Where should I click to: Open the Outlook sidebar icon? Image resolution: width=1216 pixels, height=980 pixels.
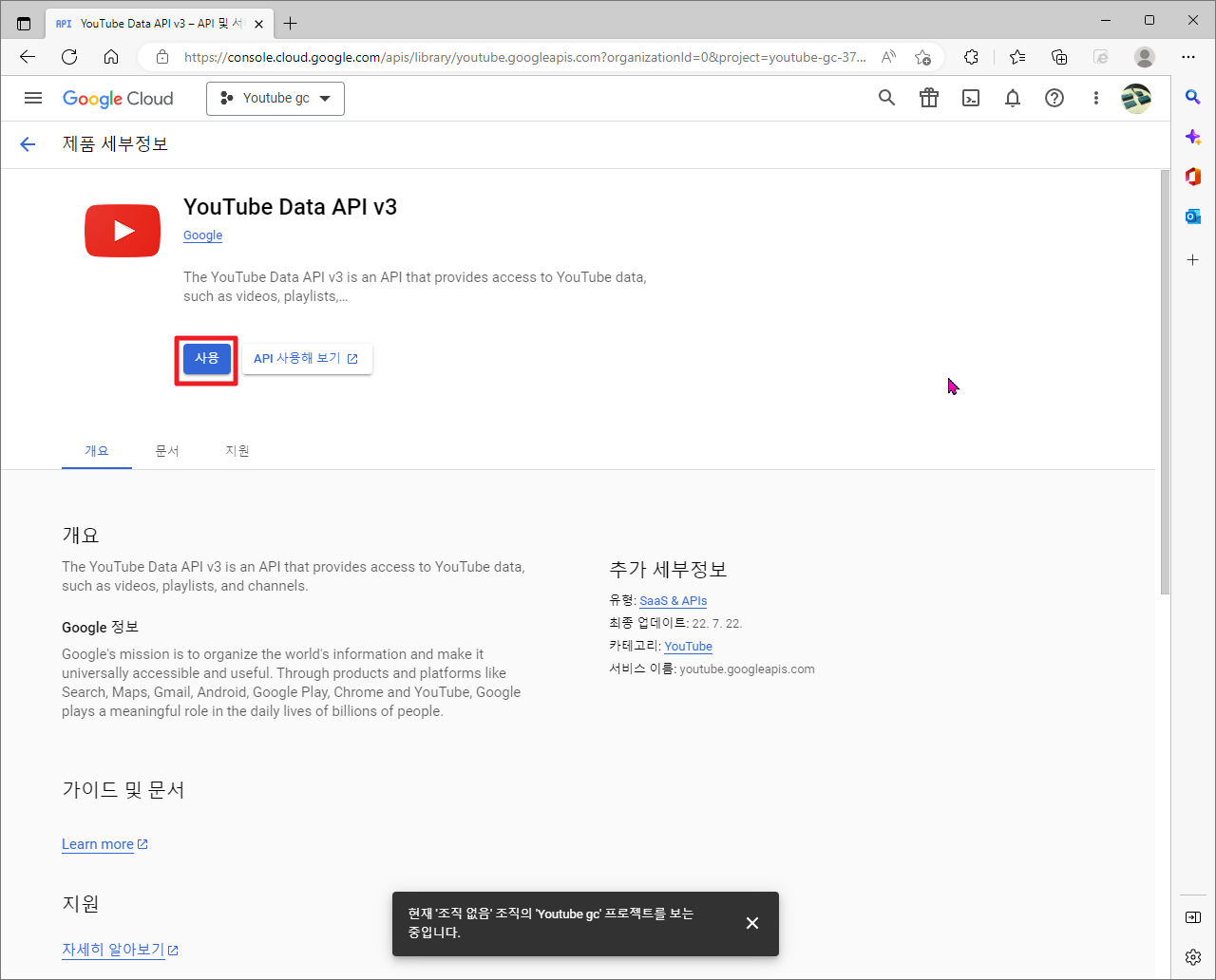1193,217
